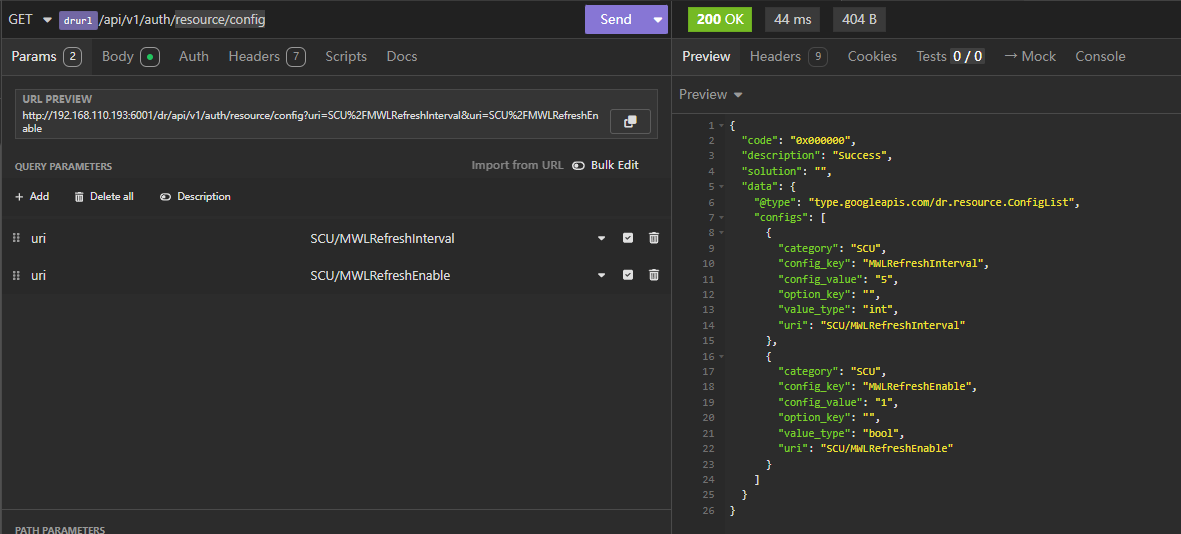1181x534 pixels.
Task: Open the response Headers tab
Action: coord(788,56)
